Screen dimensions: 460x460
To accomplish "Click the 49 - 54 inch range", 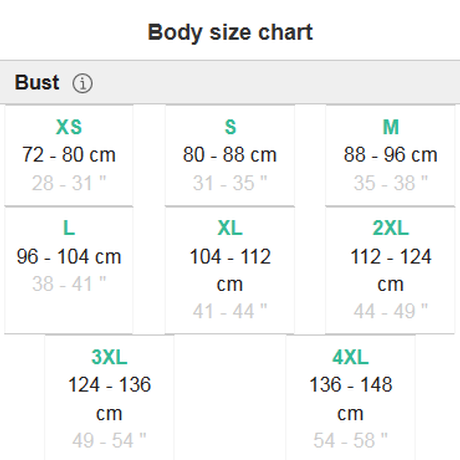I will tap(109, 440).
